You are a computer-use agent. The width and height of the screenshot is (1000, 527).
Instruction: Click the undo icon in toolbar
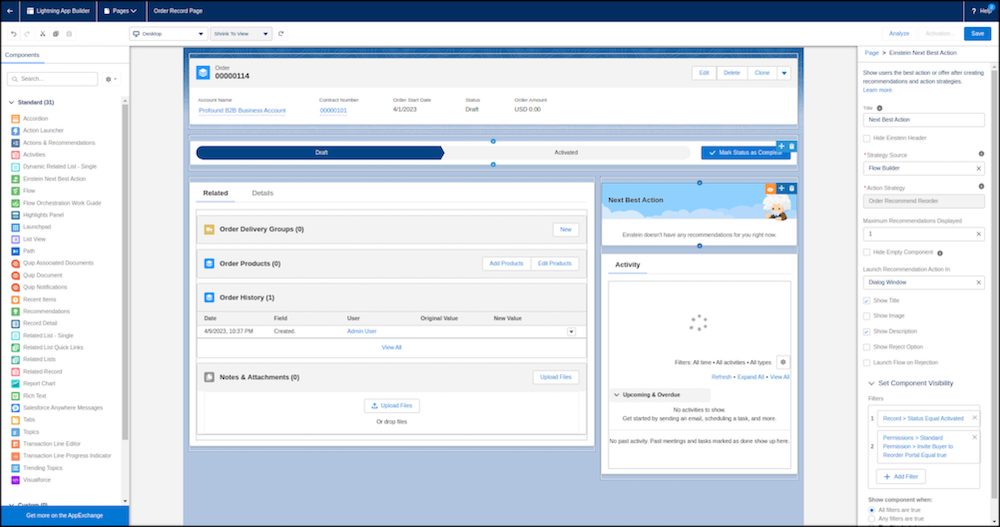coord(13,34)
